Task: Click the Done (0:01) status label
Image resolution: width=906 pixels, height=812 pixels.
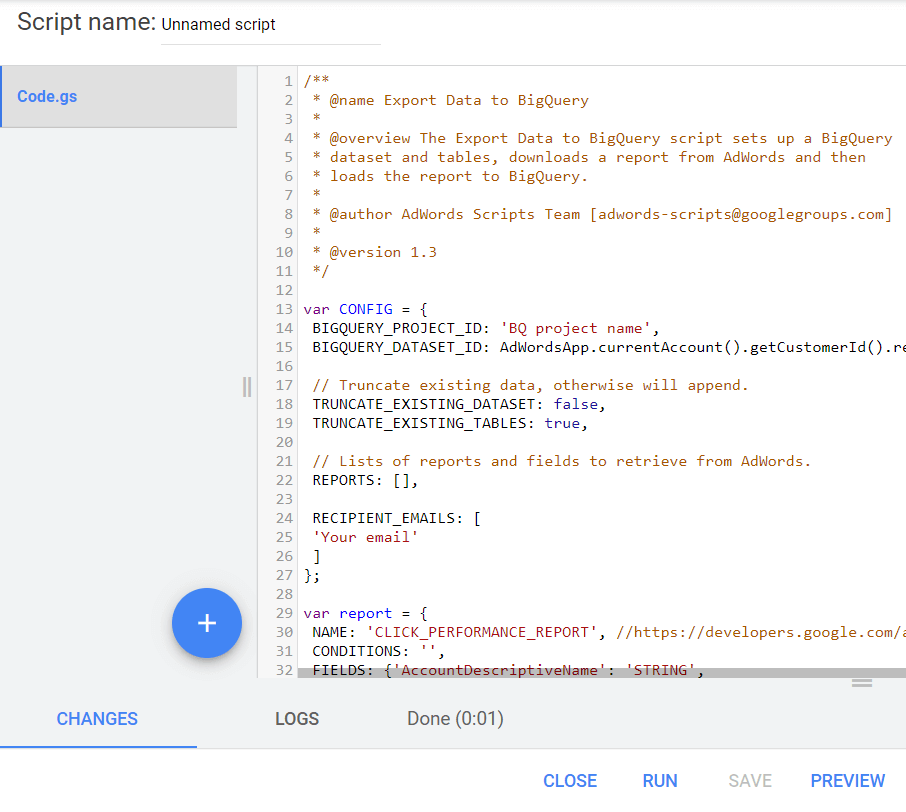Action: click(455, 719)
